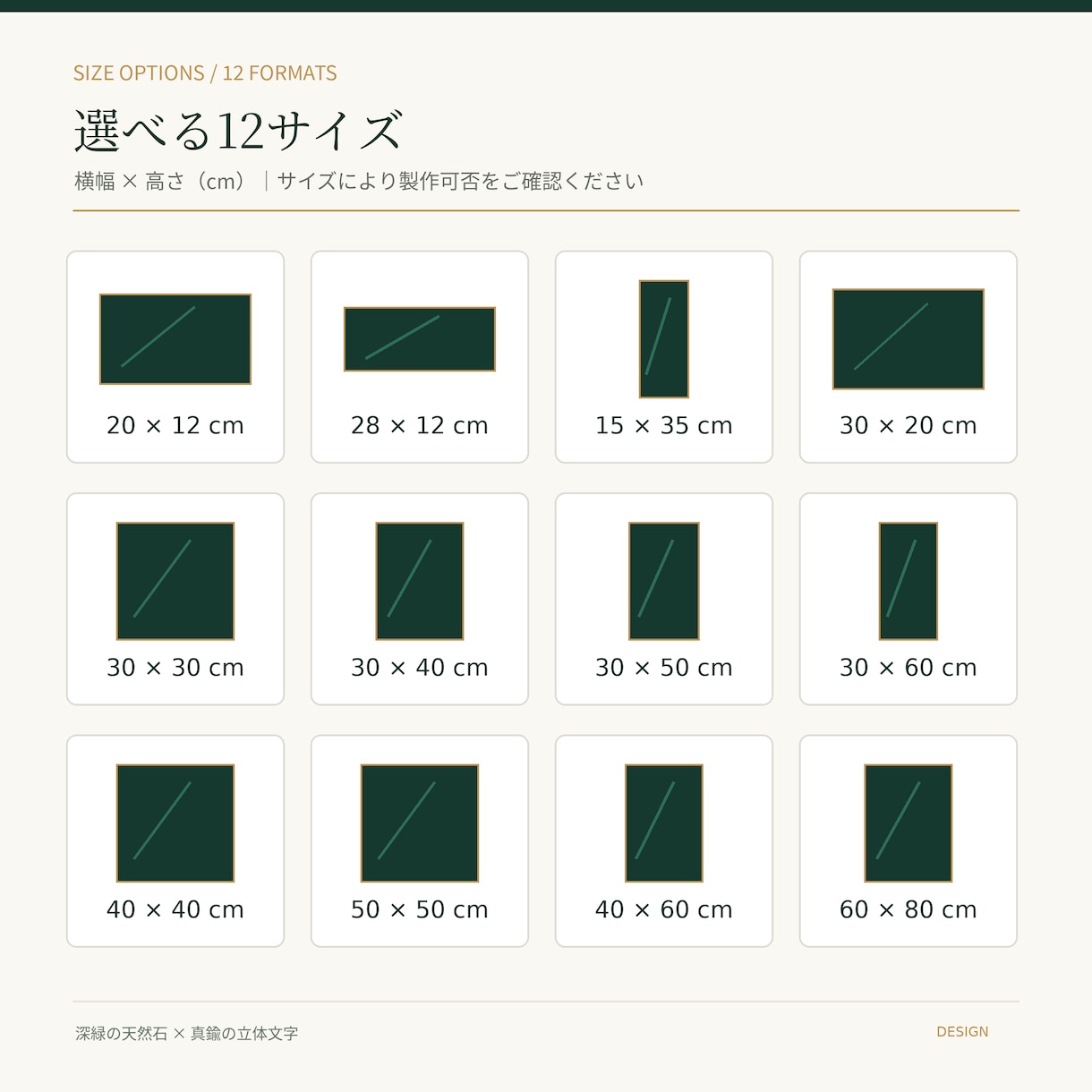
Task: Click the '60 × 80 cm' label text
Action: pos(909,909)
